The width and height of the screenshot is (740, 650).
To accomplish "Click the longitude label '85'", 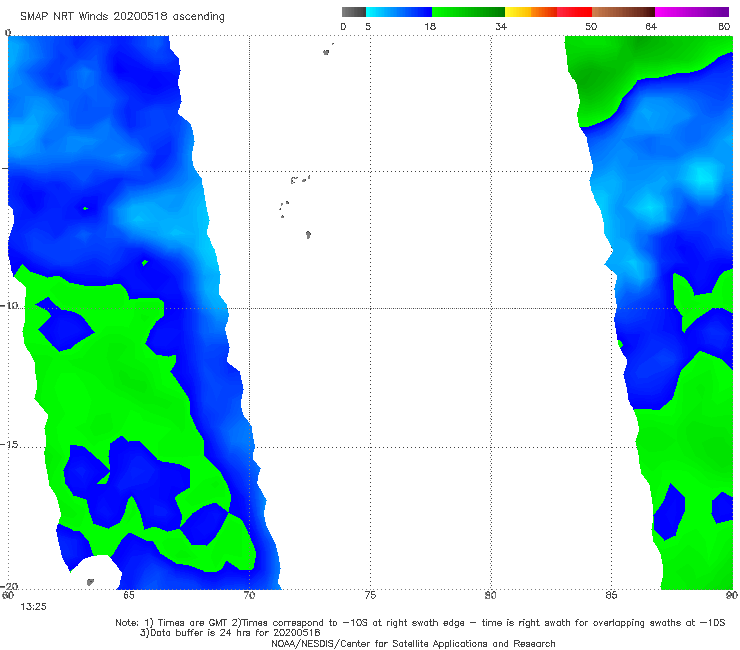I will [612, 595].
